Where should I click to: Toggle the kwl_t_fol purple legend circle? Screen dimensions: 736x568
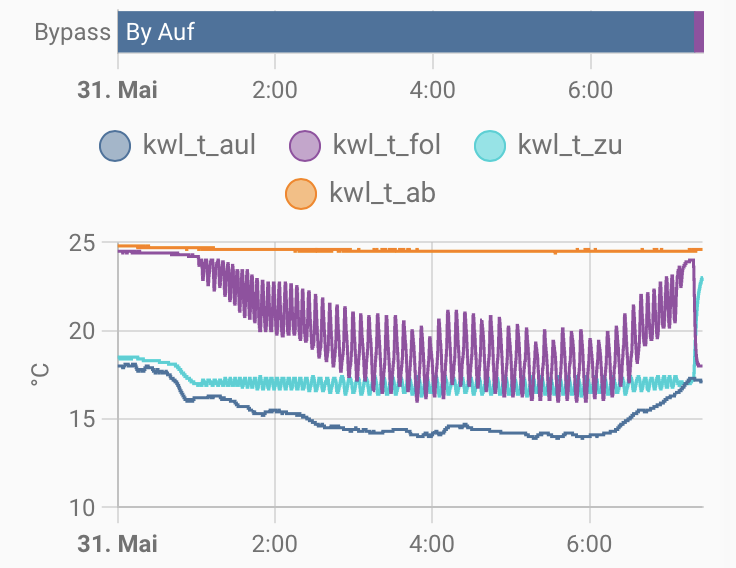(x=305, y=146)
